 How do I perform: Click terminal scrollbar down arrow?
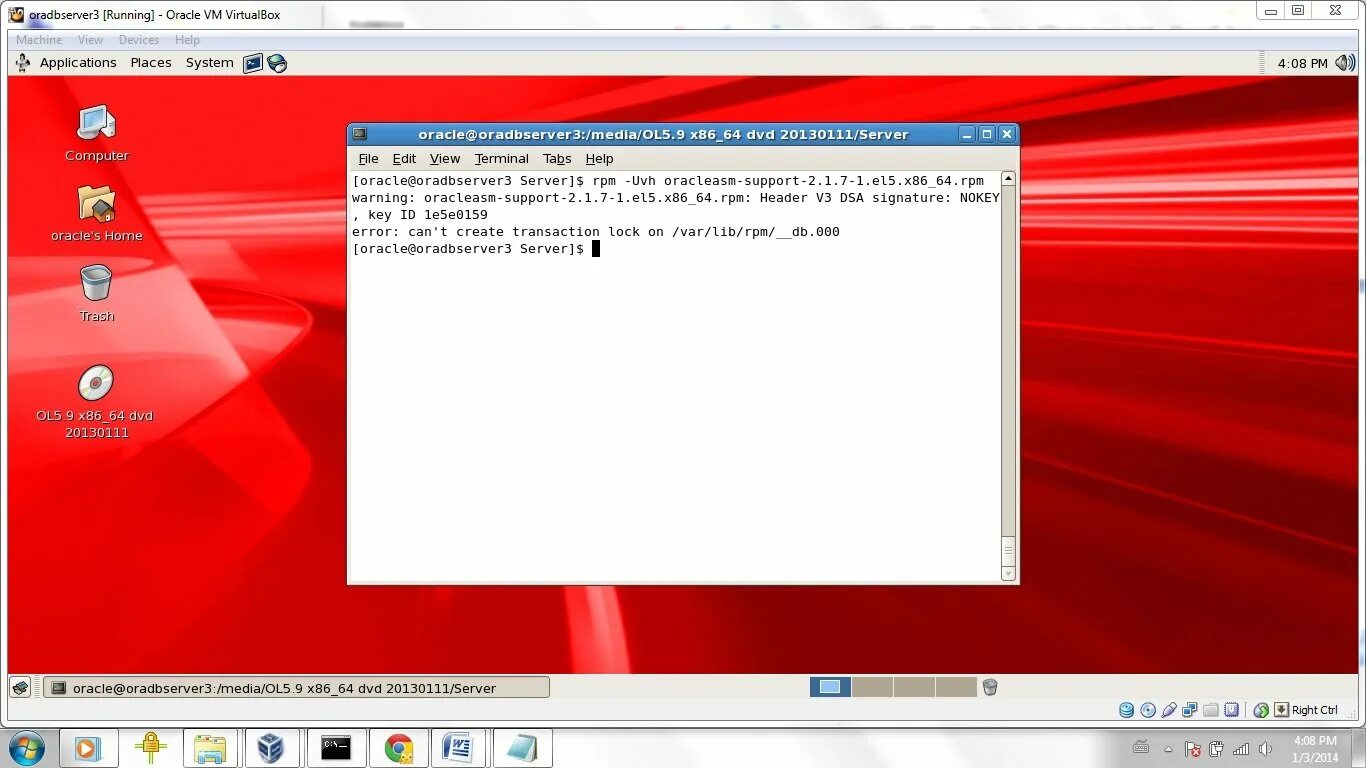pyautogui.click(x=1008, y=573)
